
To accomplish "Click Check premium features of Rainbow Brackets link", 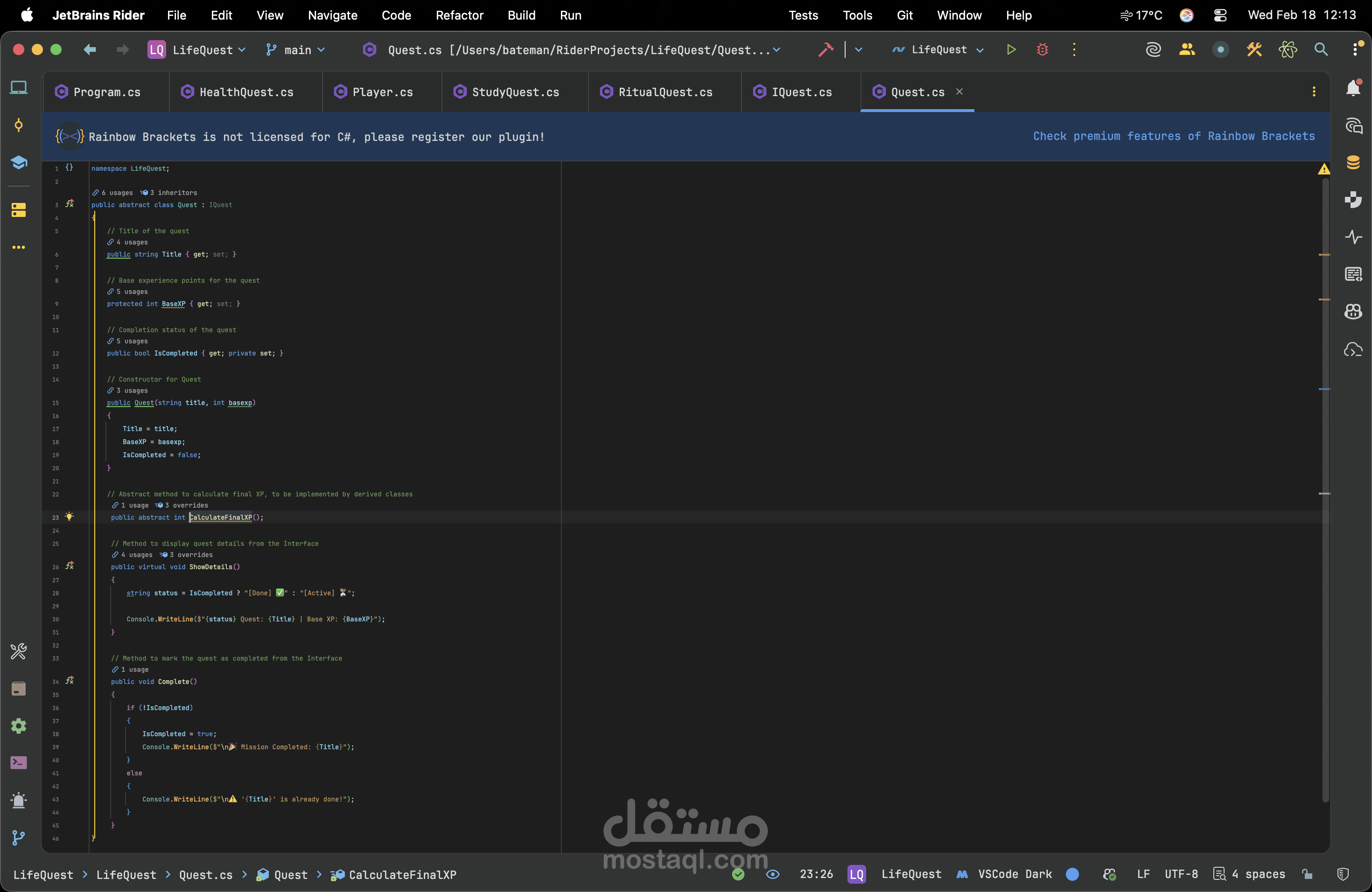I will [1174, 136].
